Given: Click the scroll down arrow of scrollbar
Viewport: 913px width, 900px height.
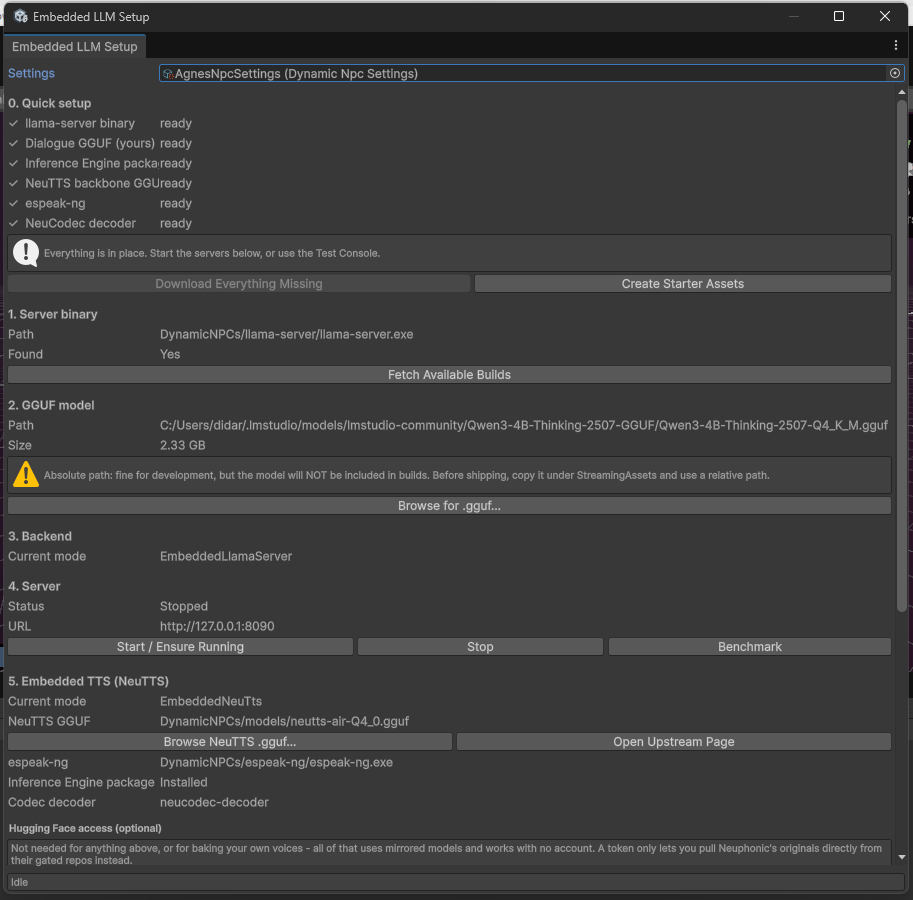Looking at the screenshot, I should pyautogui.click(x=902, y=857).
